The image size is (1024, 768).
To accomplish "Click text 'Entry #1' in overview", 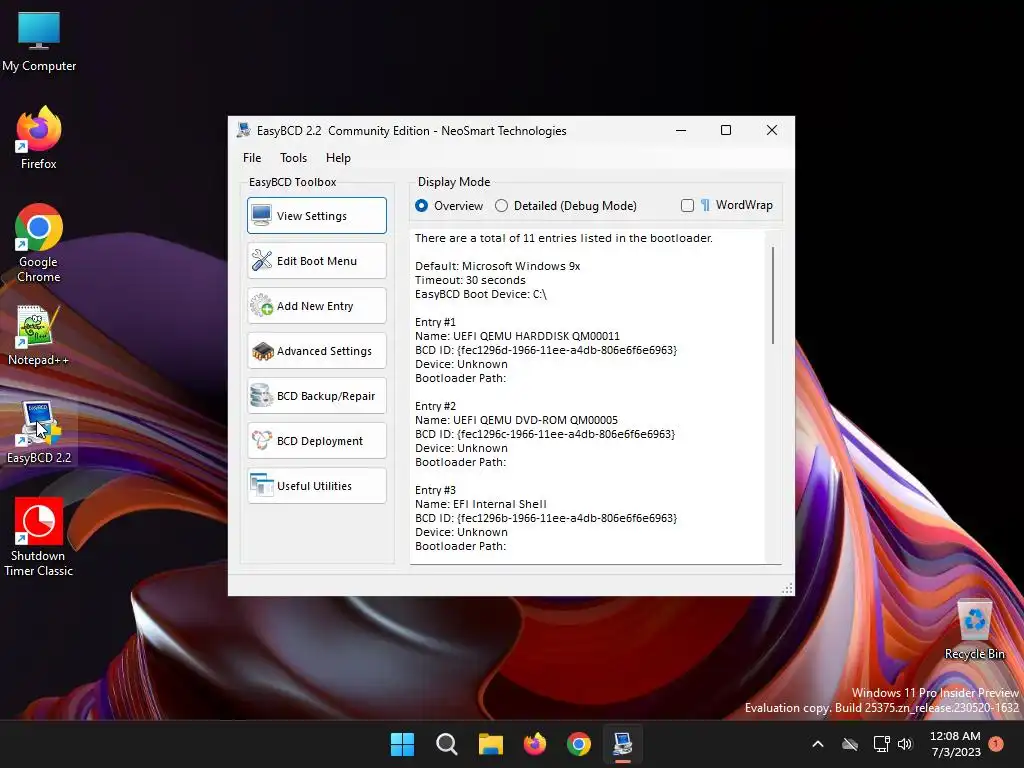I will [436, 322].
